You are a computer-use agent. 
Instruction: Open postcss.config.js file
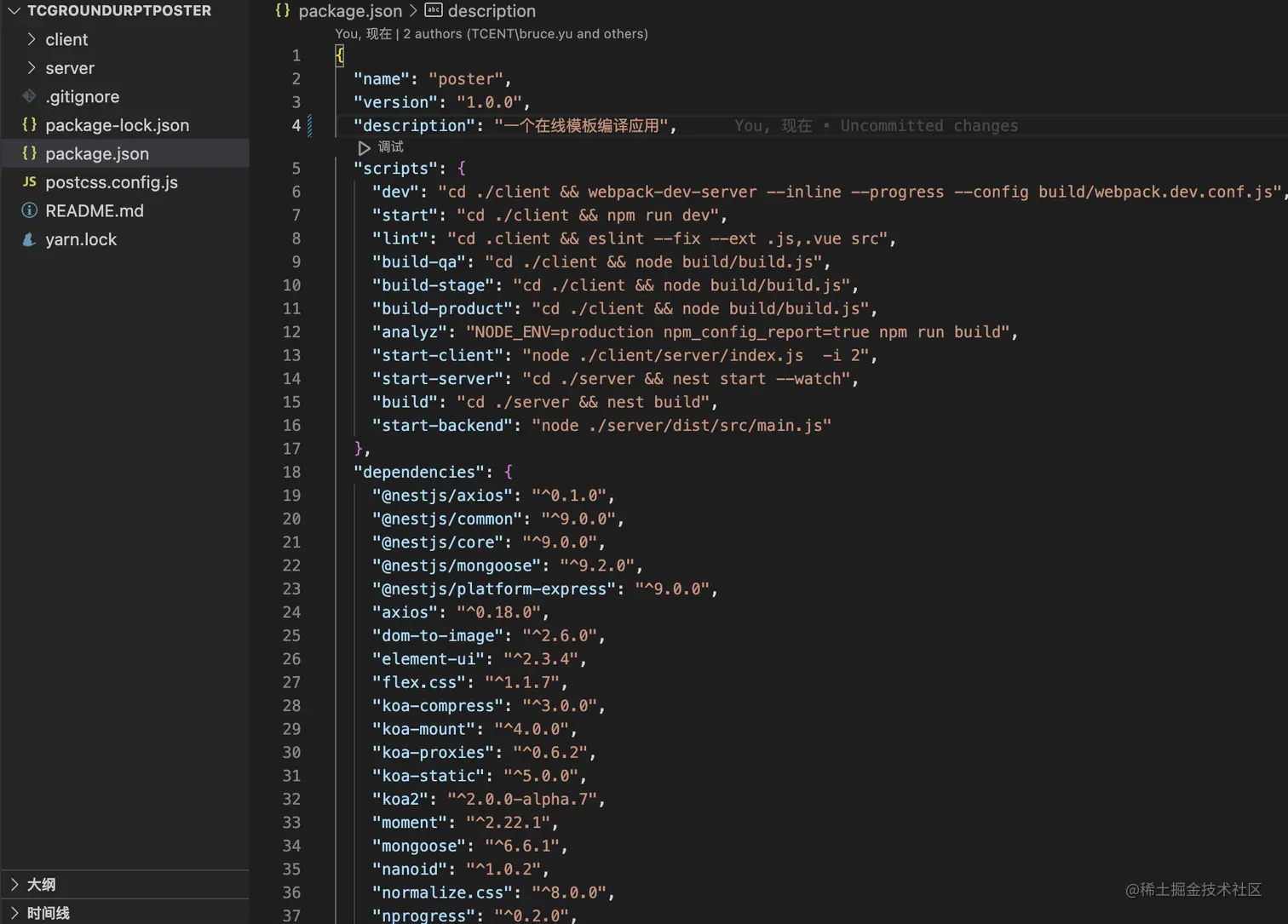112,181
